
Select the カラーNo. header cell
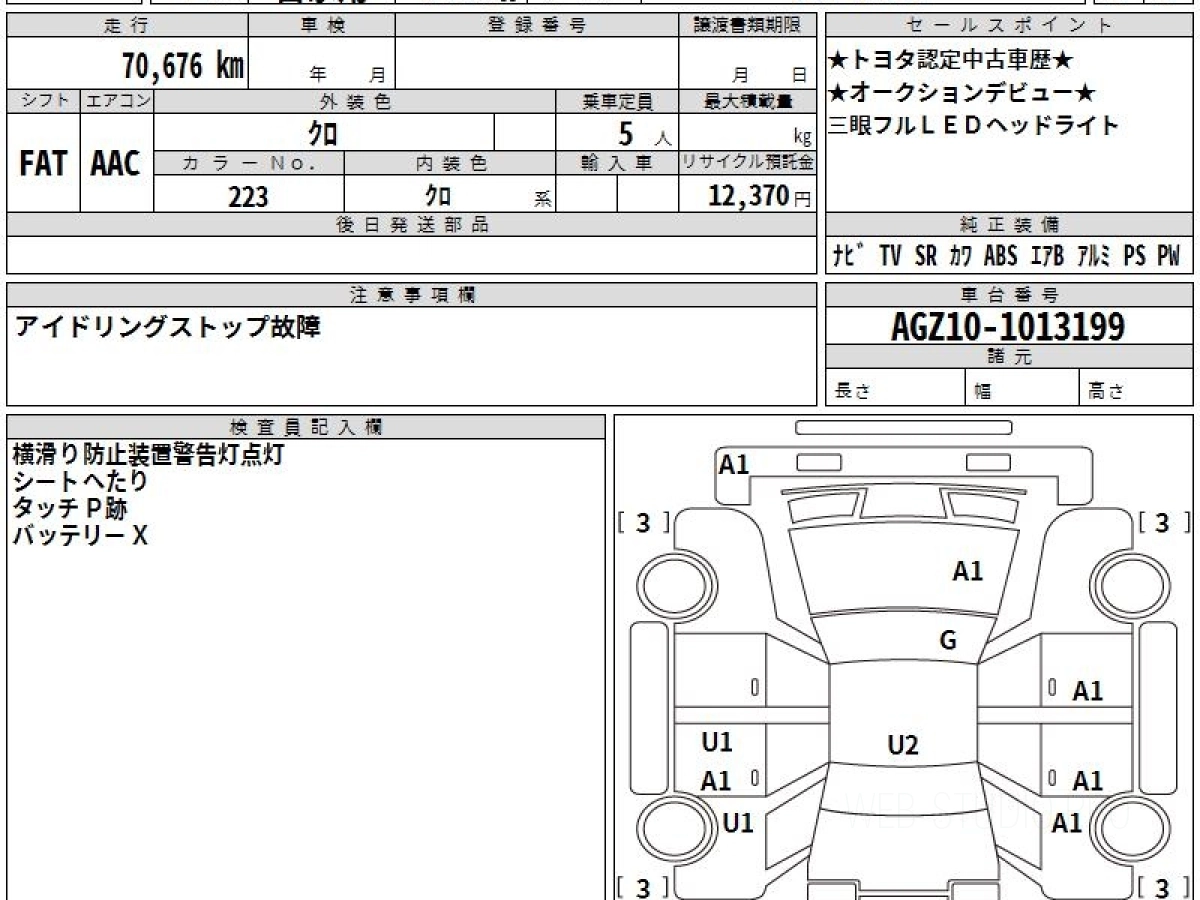pos(249,162)
